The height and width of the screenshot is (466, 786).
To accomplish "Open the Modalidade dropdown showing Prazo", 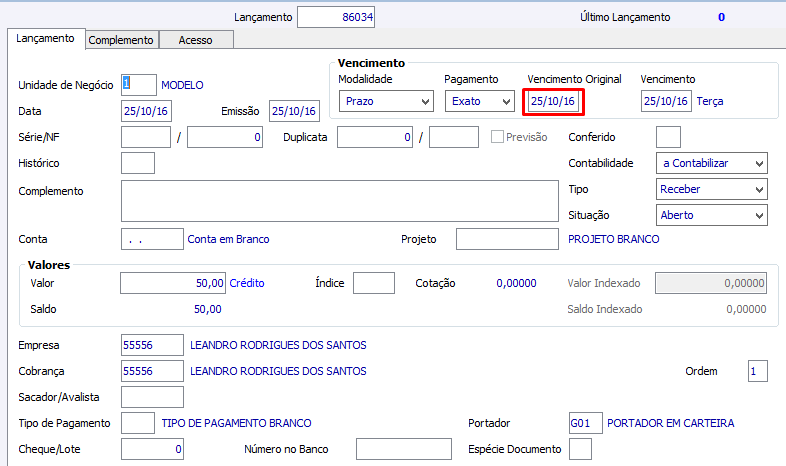I will [x=386, y=101].
